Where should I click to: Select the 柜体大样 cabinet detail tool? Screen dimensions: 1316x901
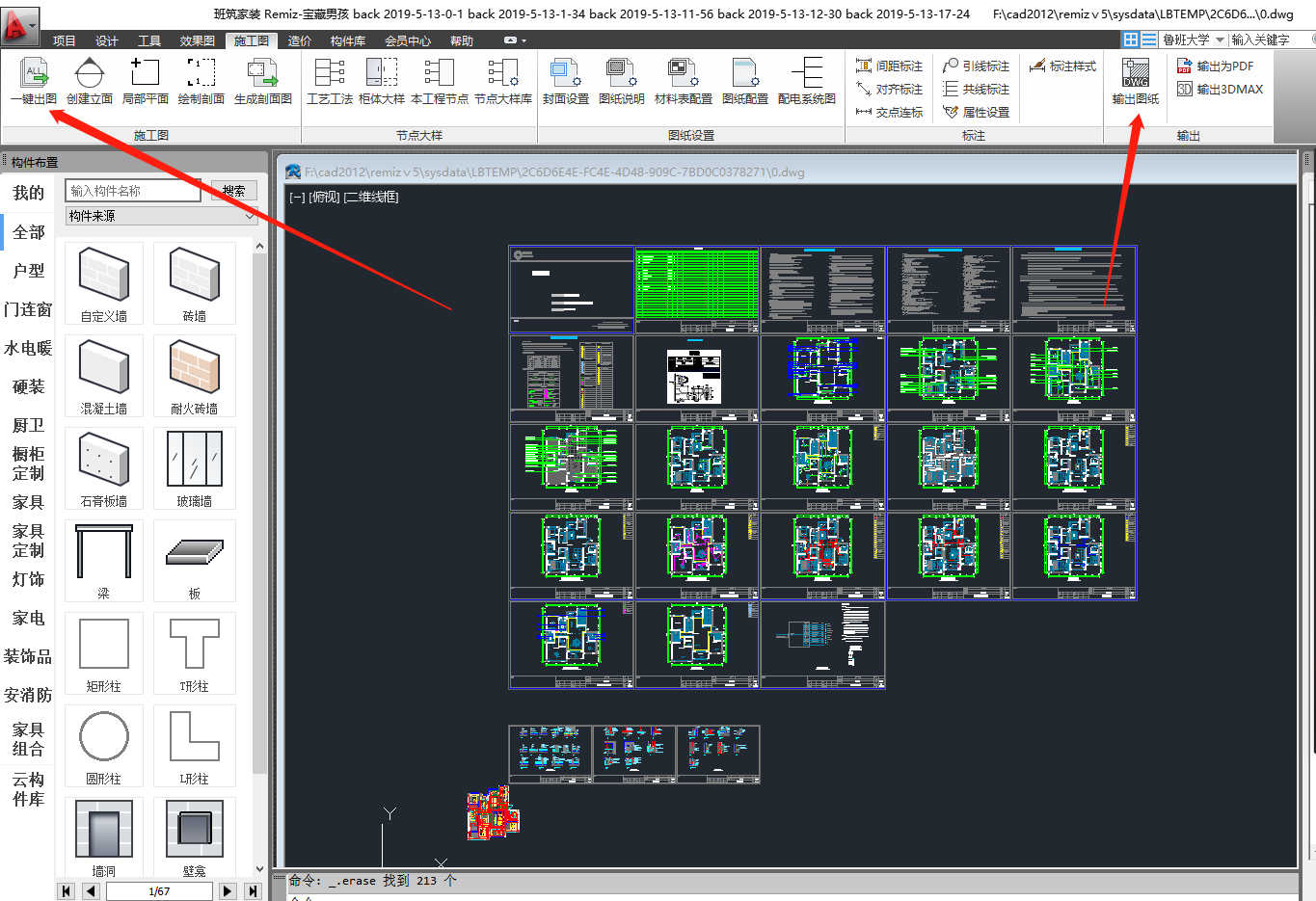[382, 81]
